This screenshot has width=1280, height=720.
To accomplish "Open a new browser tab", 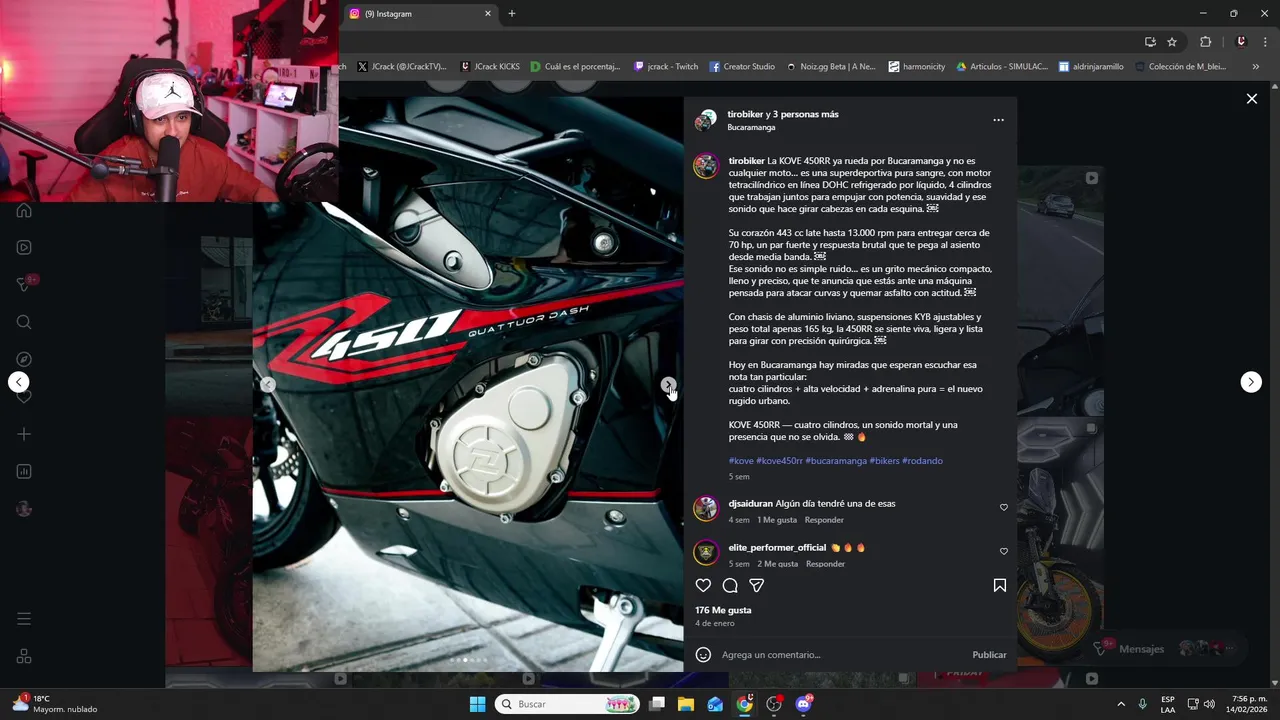I will 512,14.
